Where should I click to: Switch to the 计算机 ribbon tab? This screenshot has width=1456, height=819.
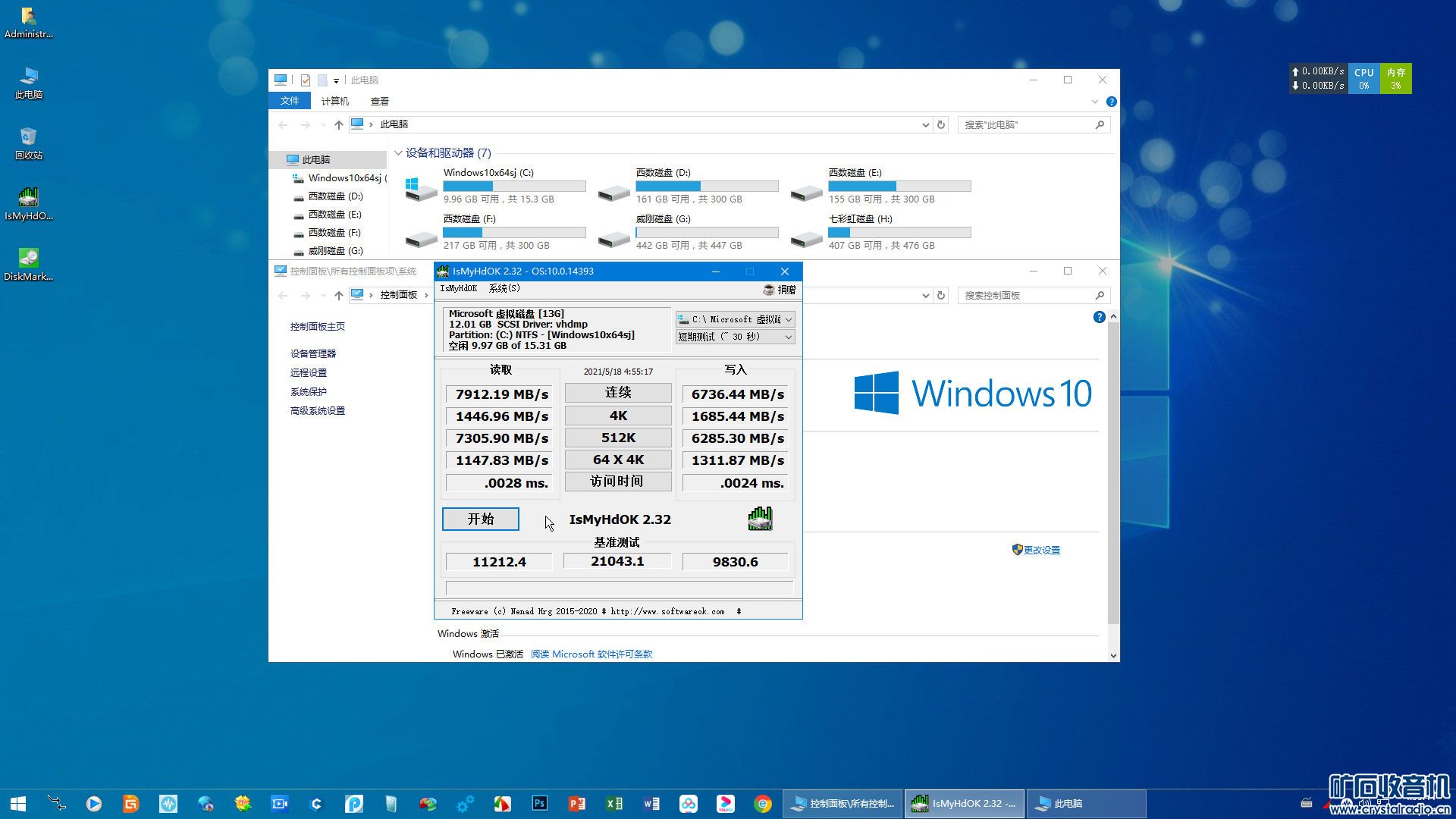click(x=334, y=101)
